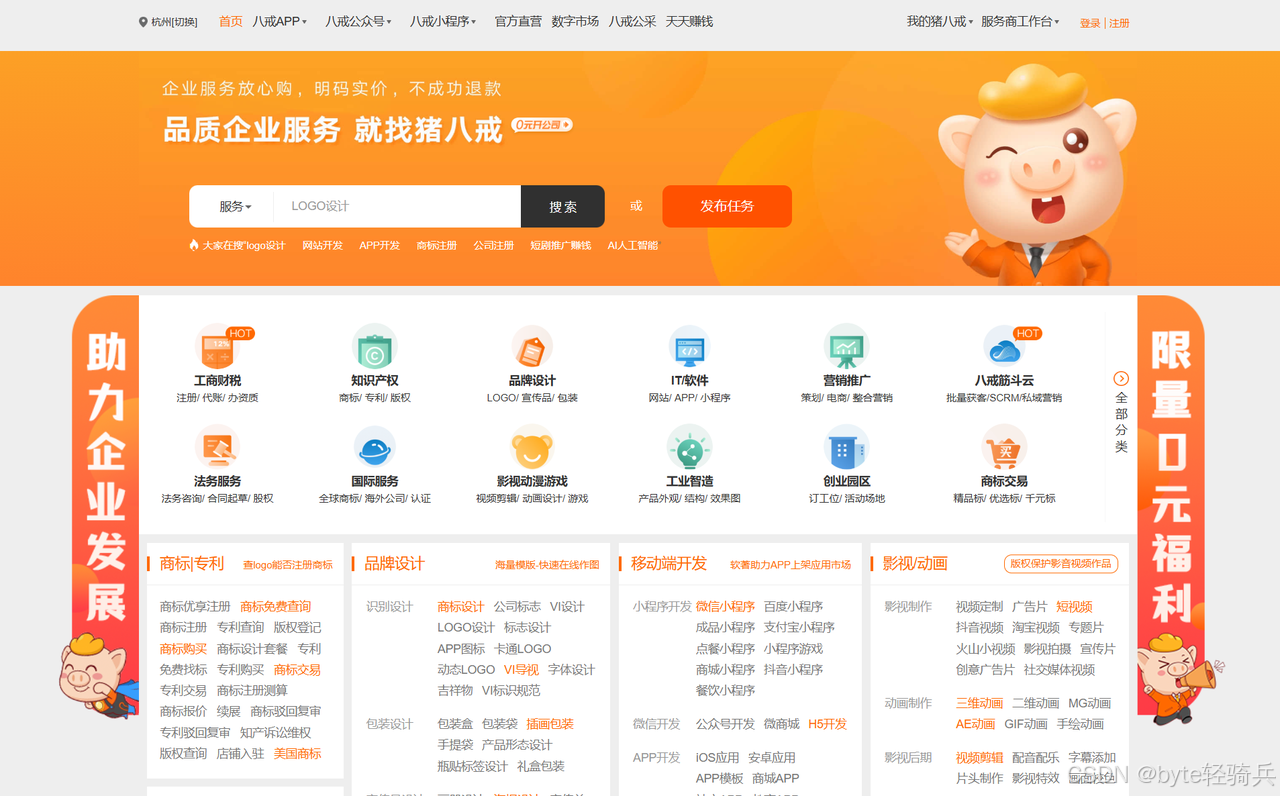Open the 国际服务 globe icon
Viewport: 1280px width, 796px height.
(x=375, y=449)
